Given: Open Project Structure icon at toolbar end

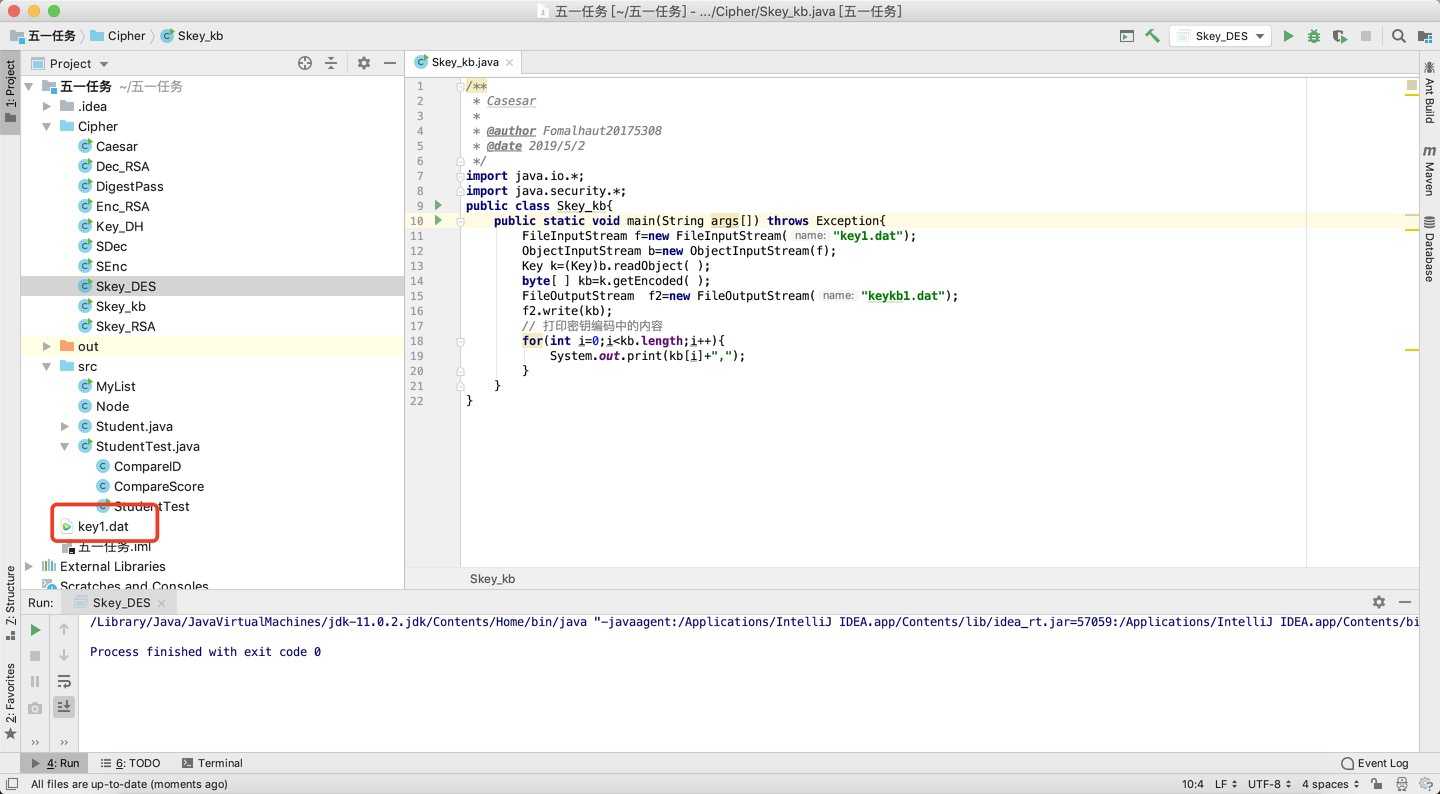Looking at the screenshot, I should [1424, 36].
